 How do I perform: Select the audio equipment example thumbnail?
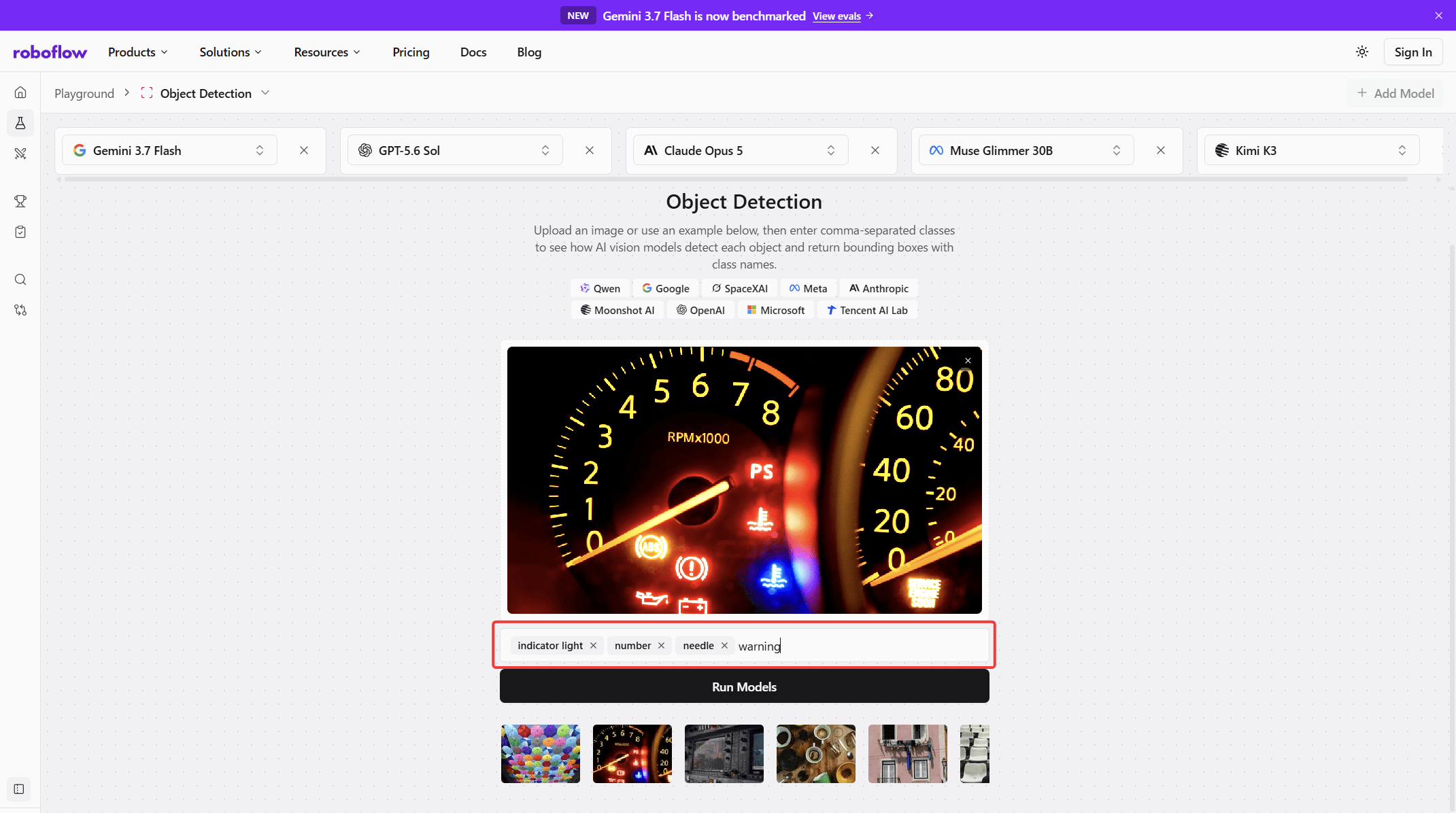click(724, 754)
